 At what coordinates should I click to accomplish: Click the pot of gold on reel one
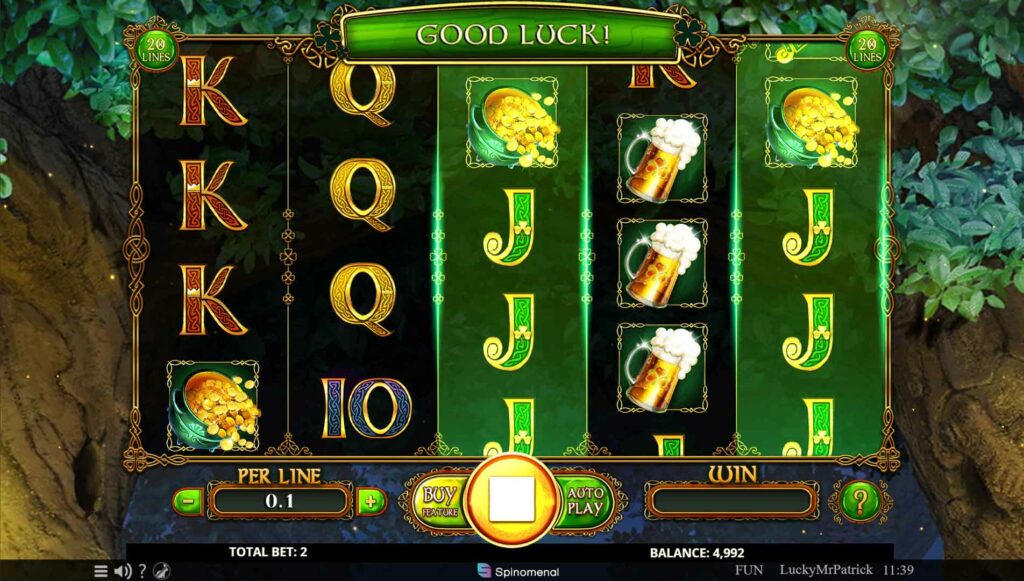click(213, 407)
